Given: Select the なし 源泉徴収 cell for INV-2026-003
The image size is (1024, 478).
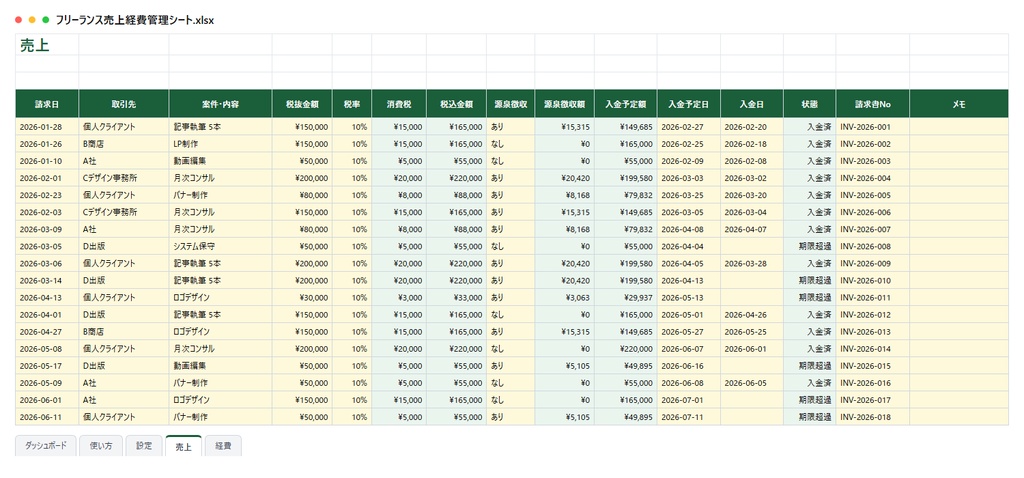Looking at the screenshot, I should pyautogui.click(x=510, y=161).
